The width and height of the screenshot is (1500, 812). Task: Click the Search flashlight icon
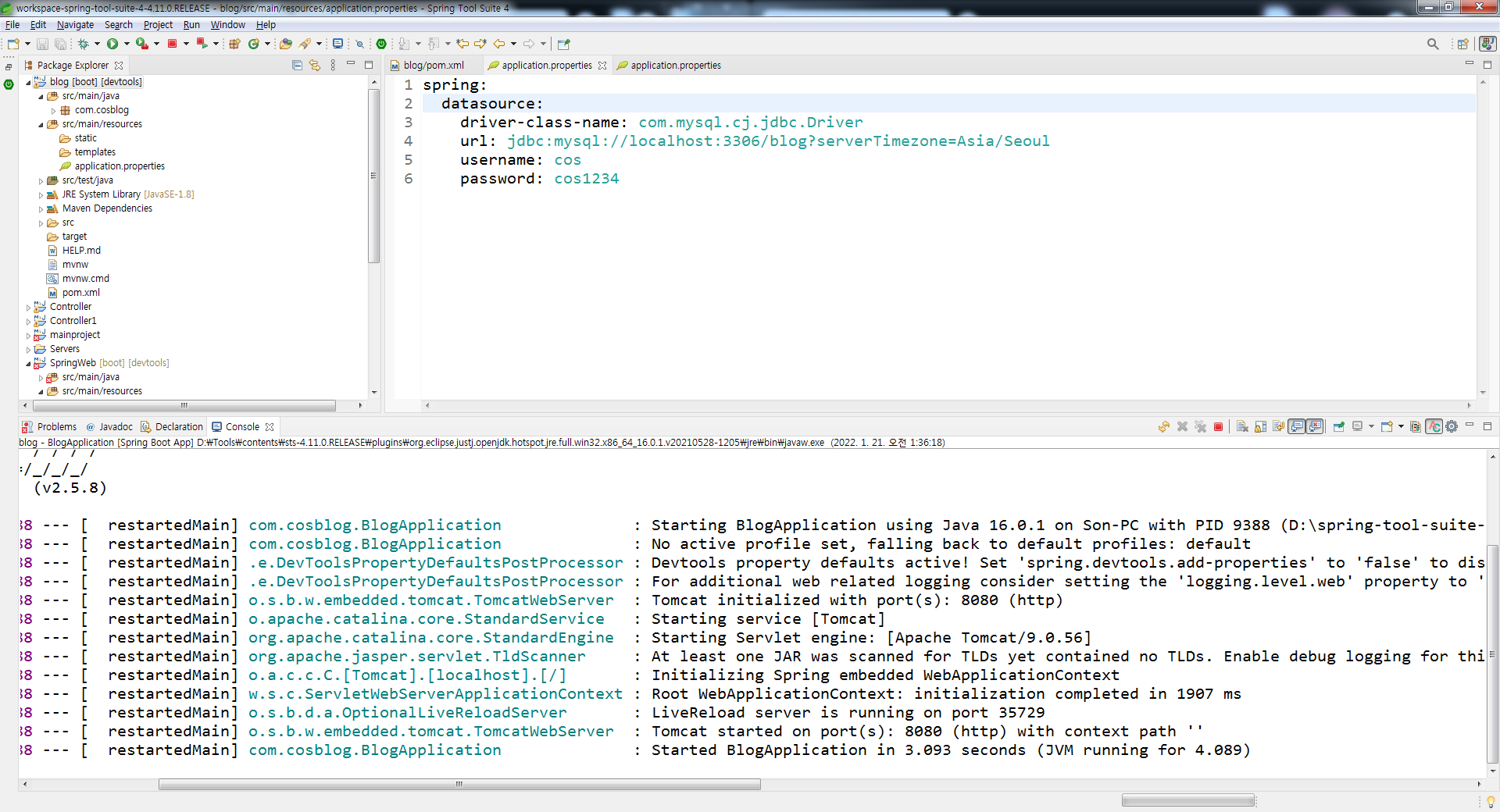click(305, 44)
